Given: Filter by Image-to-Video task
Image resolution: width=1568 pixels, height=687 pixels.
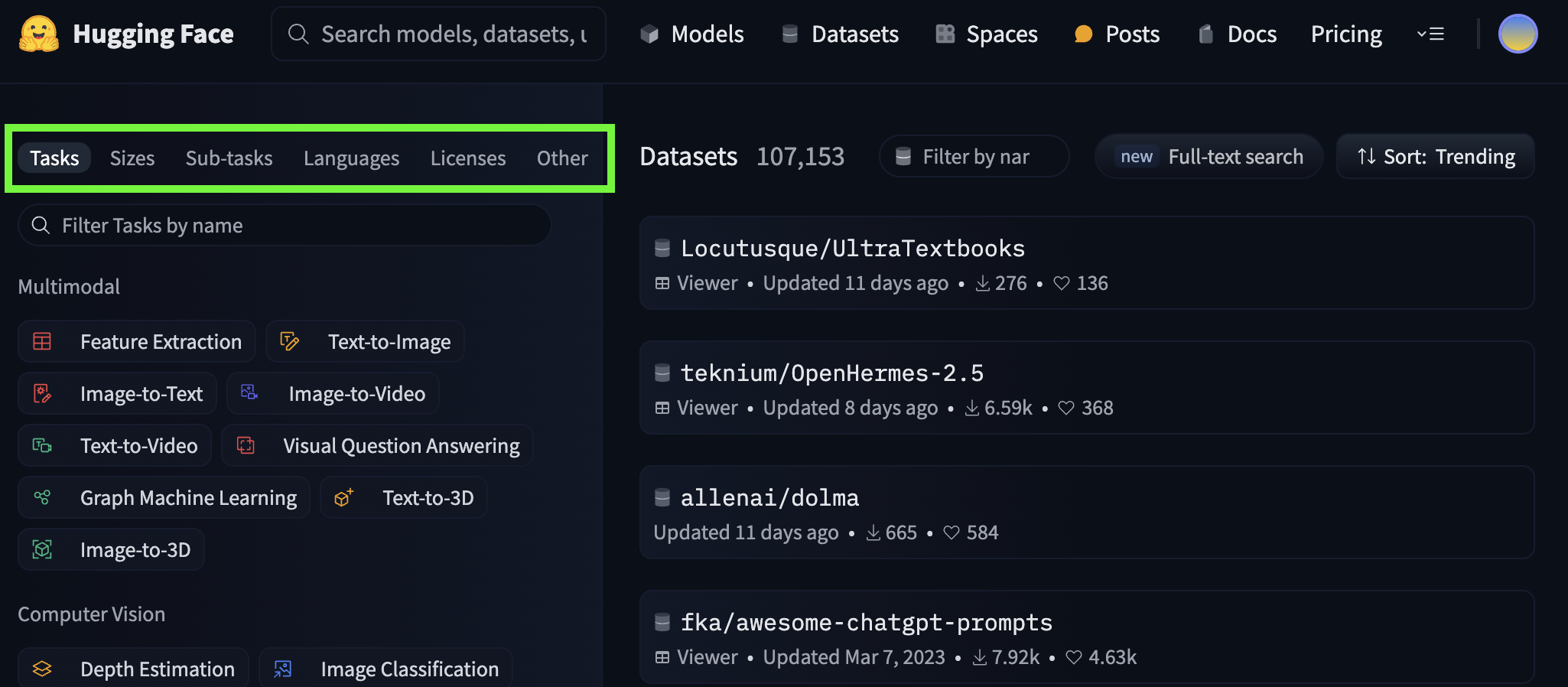Looking at the screenshot, I should coord(333,393).
